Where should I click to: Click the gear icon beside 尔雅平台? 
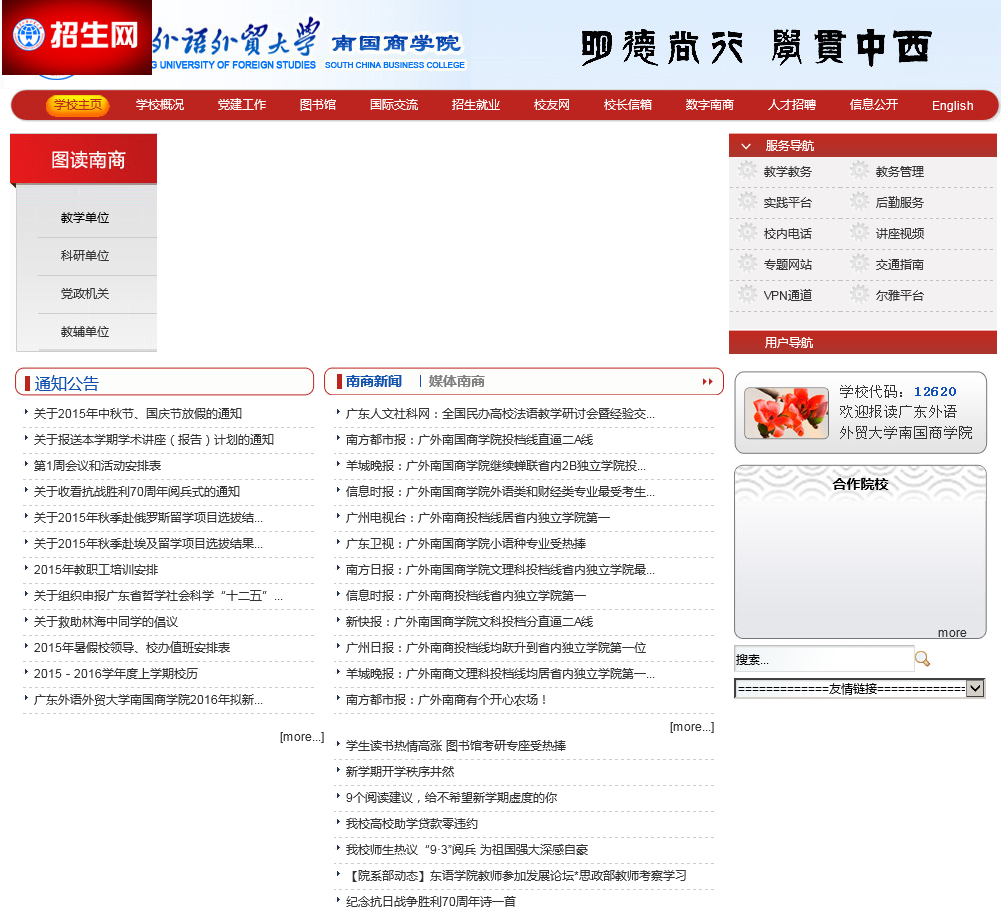[x=859, y=294]
